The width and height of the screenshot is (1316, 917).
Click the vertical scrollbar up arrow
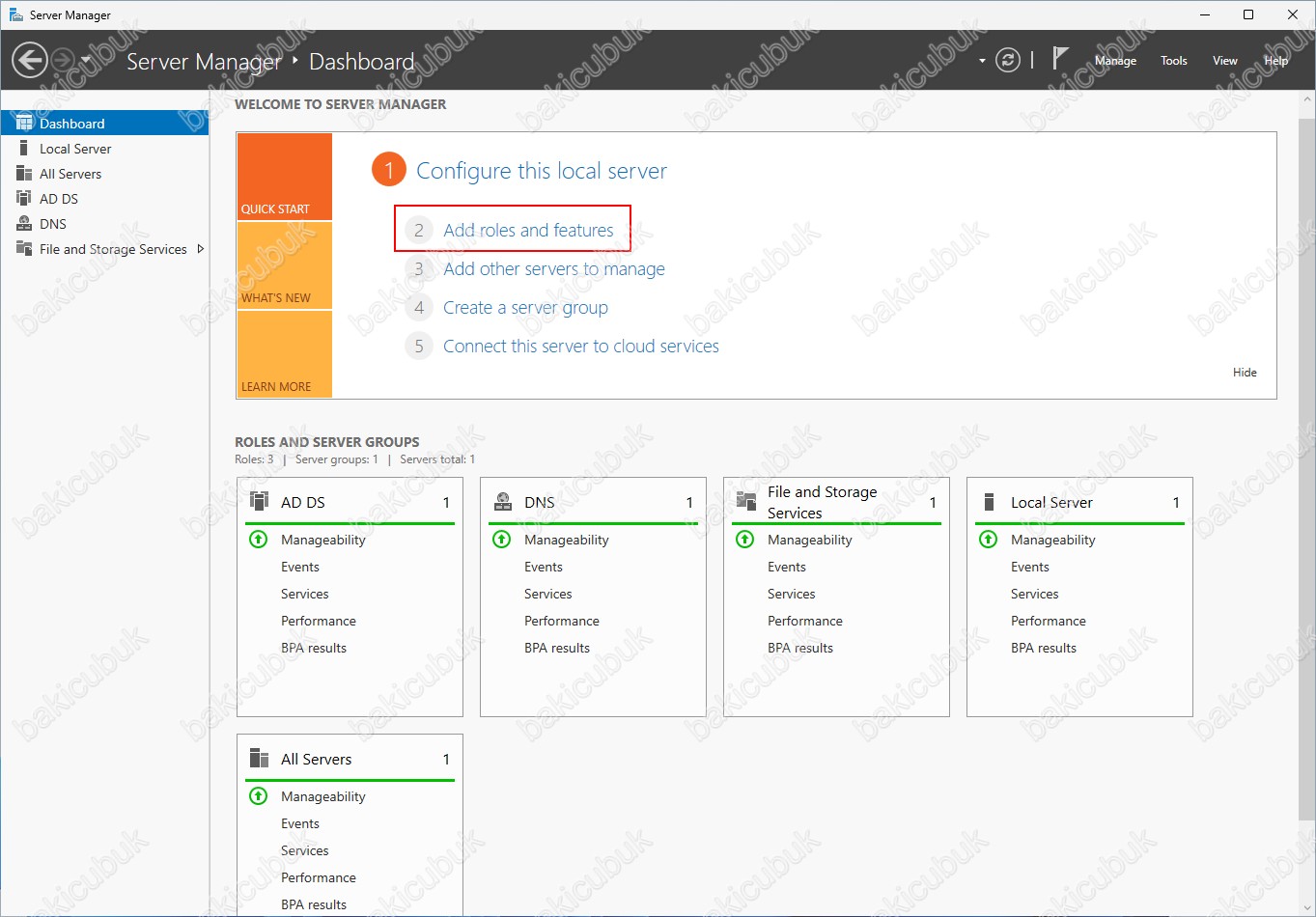tap(1307, 99)
